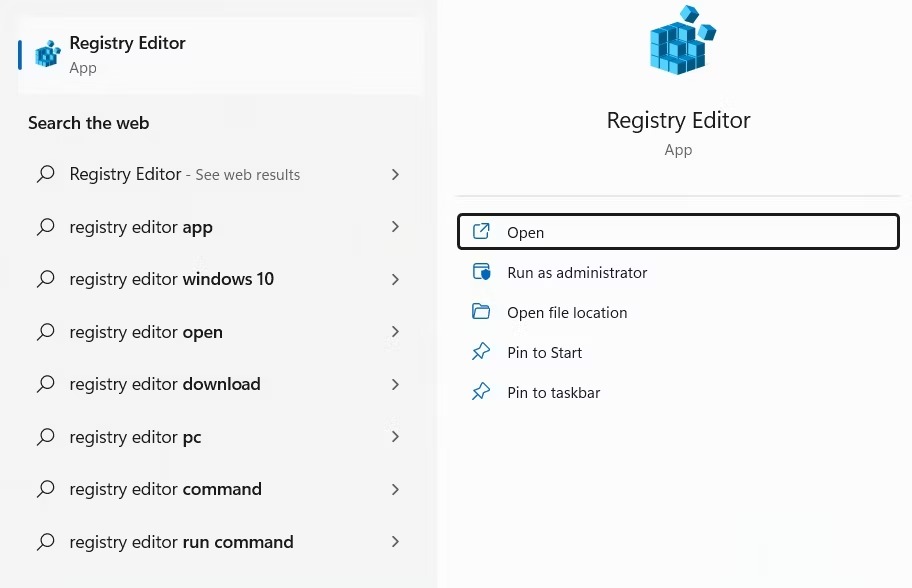Expand the "See web results" chevron
Image resolution: width=912 pixels, height=588 pixels.
pos(396,174)
